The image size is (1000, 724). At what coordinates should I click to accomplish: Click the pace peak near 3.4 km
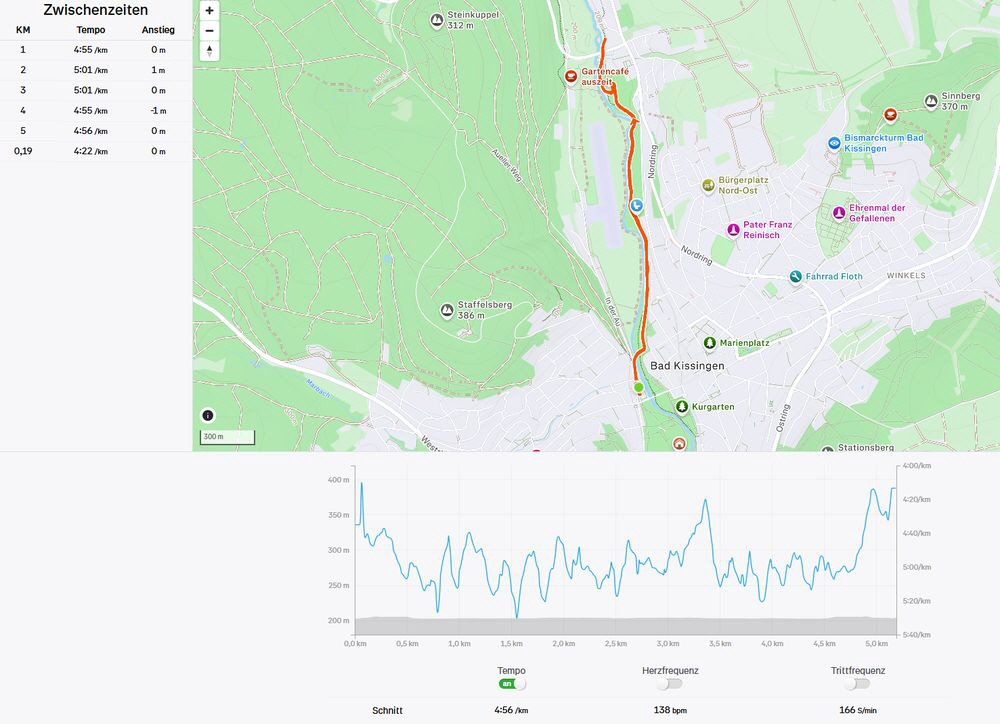click(705, 501)
